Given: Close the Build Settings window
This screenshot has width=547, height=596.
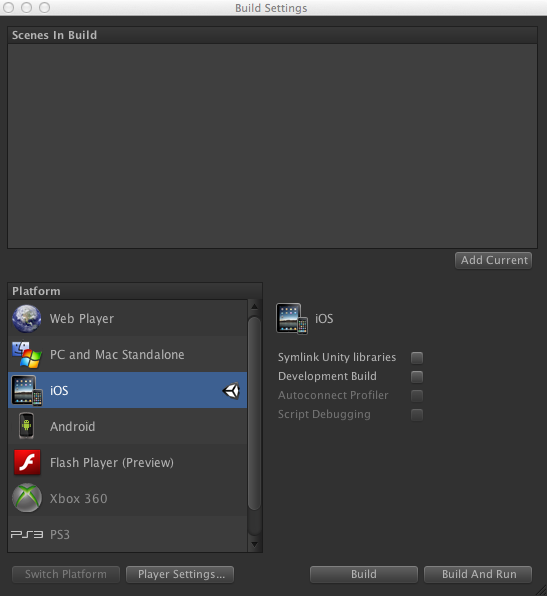Looking at the screenshot, I should (x=8, y=7).
